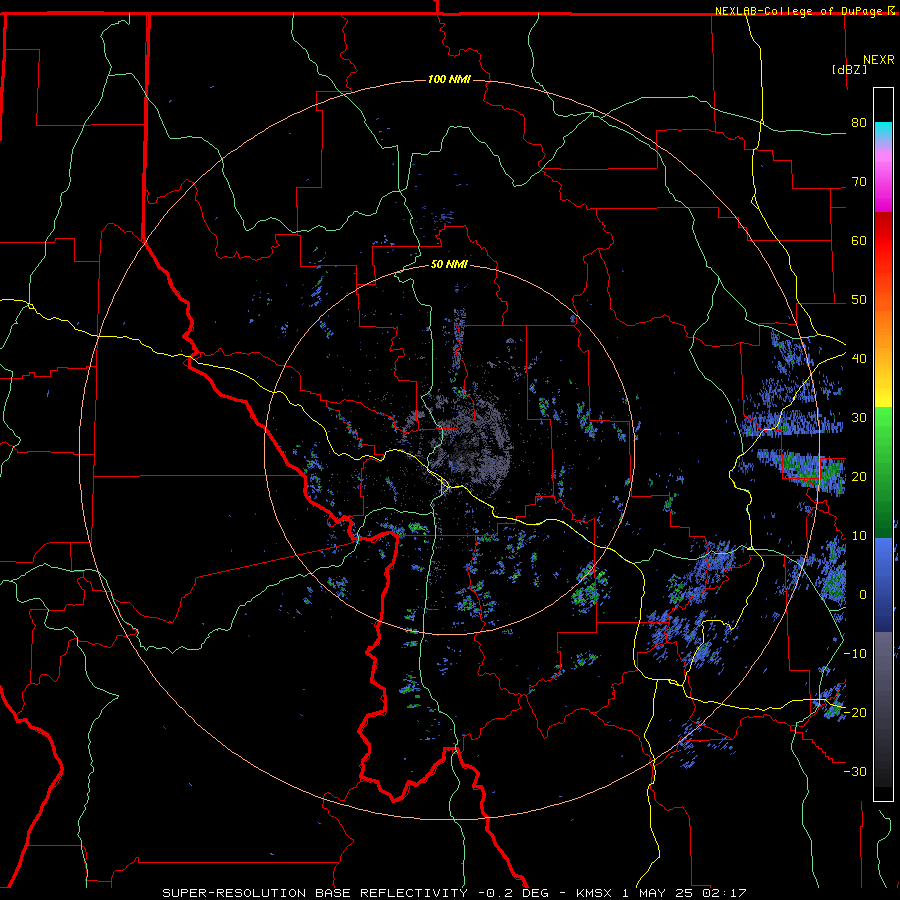
Task: Click the -20 dBZ value on the scale
Action: 855,713
